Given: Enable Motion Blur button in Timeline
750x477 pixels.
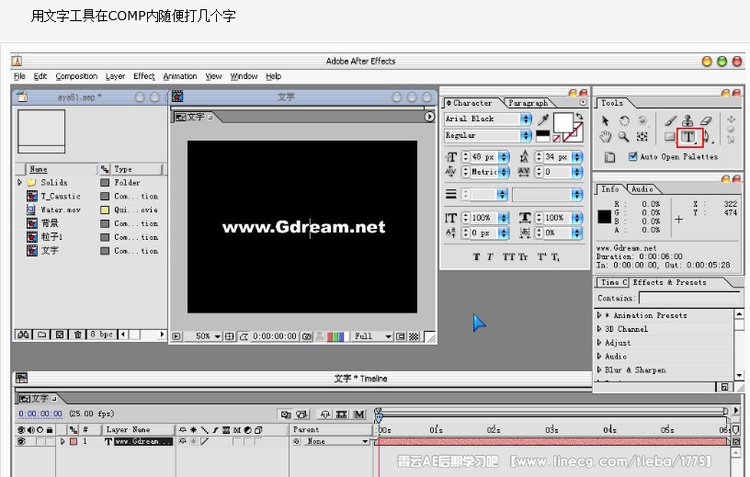Looking at the screenshot, I should [359, 414].
